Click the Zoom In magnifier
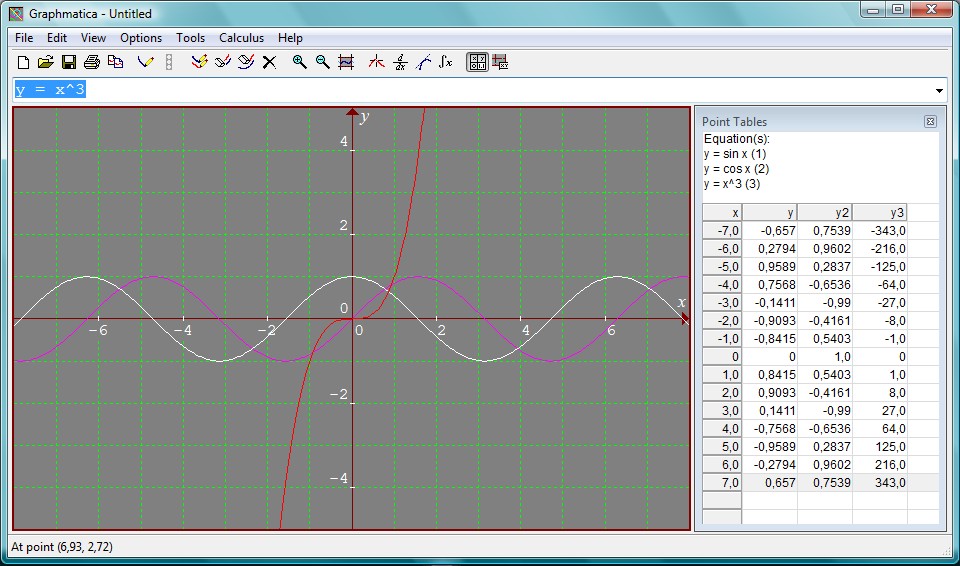960x566 pixels. coord(299,62)
